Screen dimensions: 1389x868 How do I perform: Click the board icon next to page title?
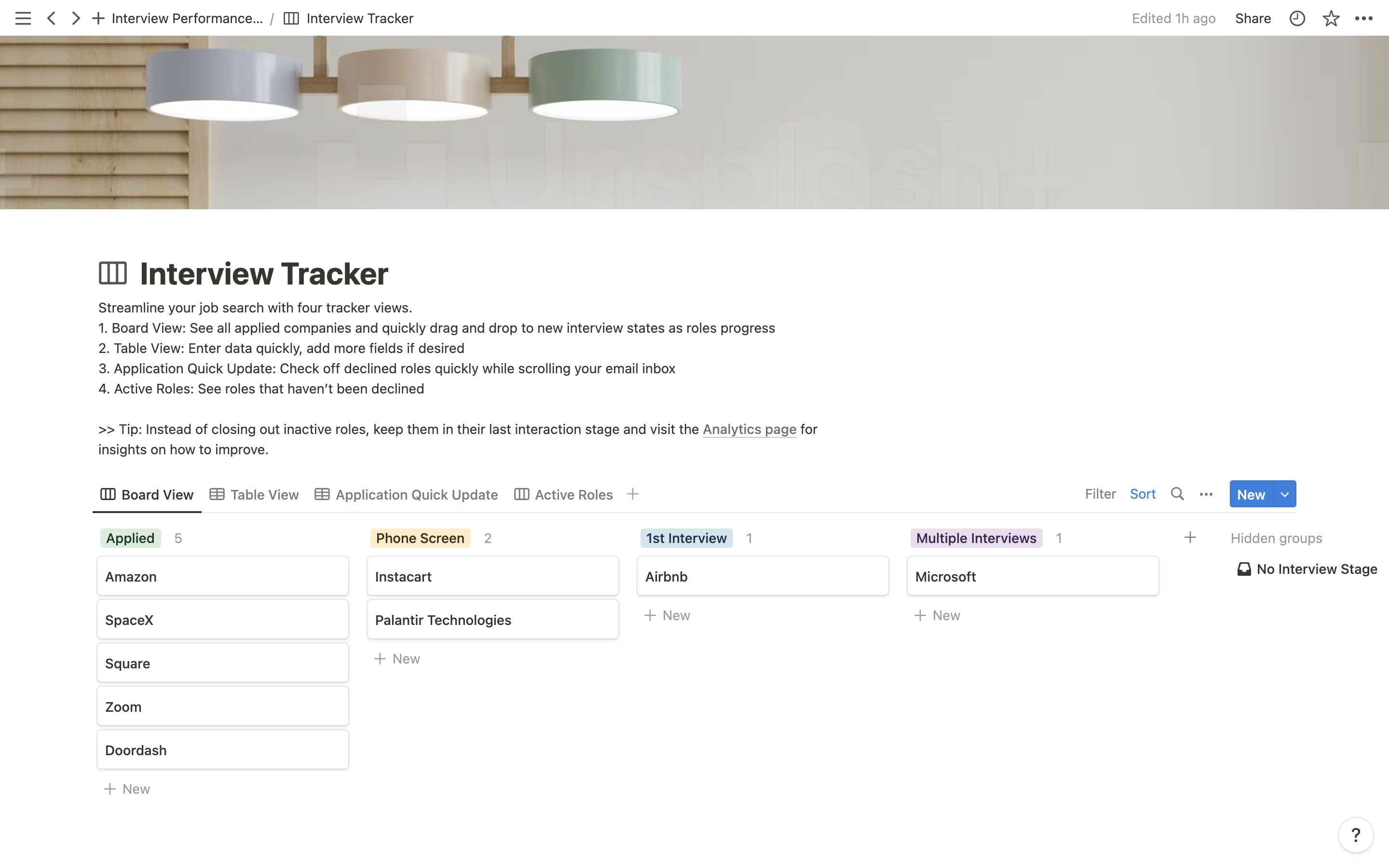click(112, 273)
